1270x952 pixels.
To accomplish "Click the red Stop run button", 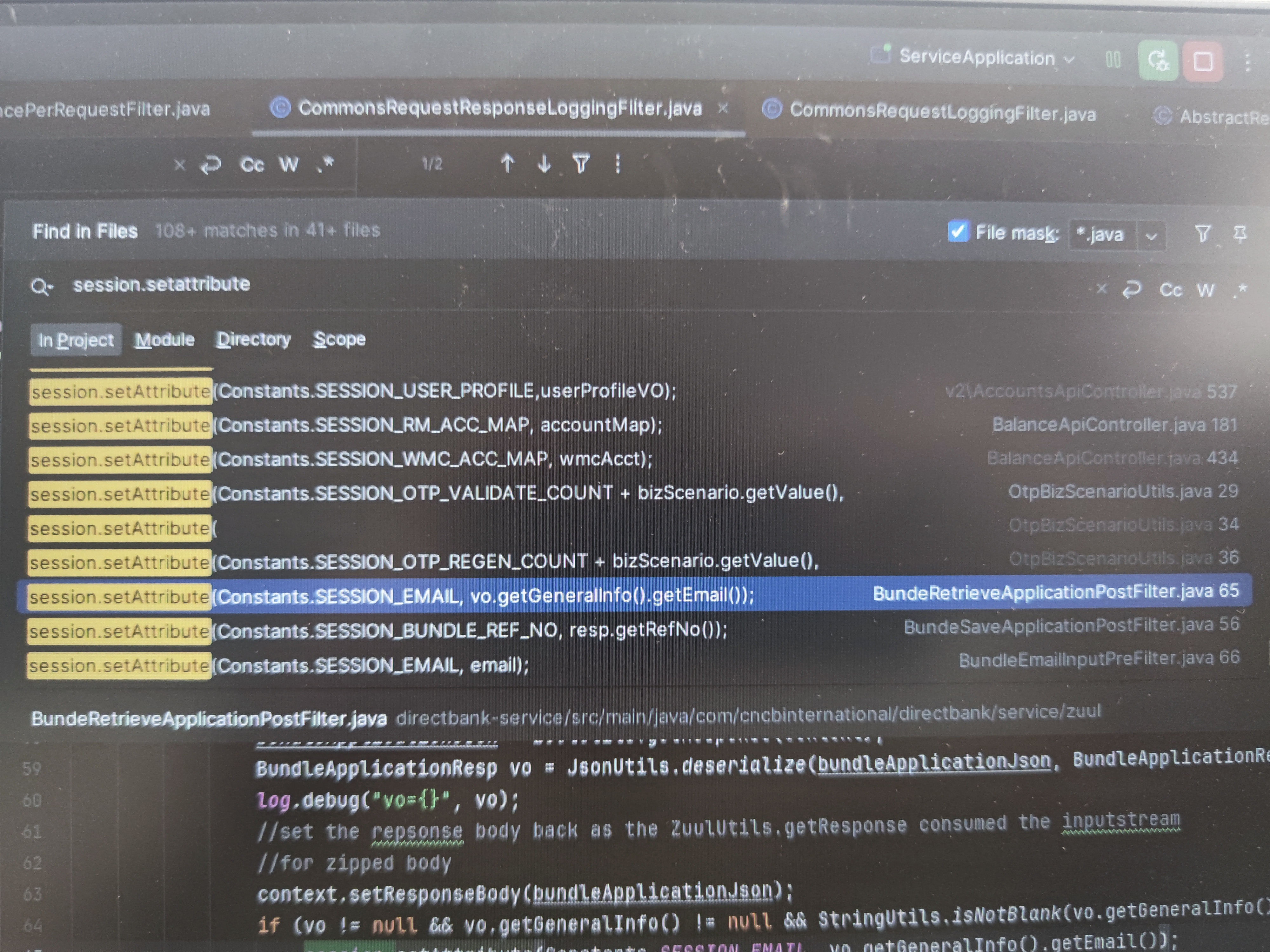I will (1202, 61).
